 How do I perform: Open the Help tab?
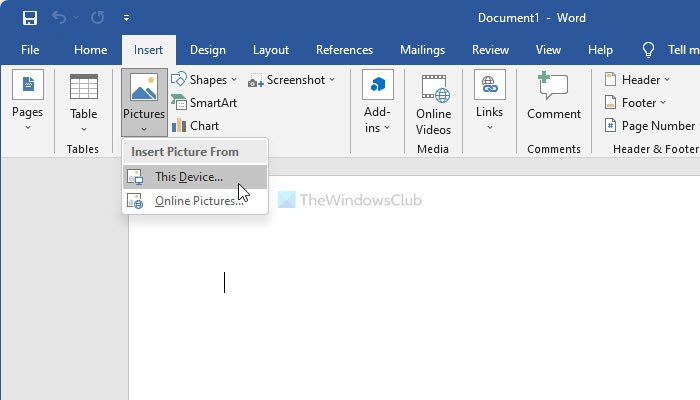point(600,50)
